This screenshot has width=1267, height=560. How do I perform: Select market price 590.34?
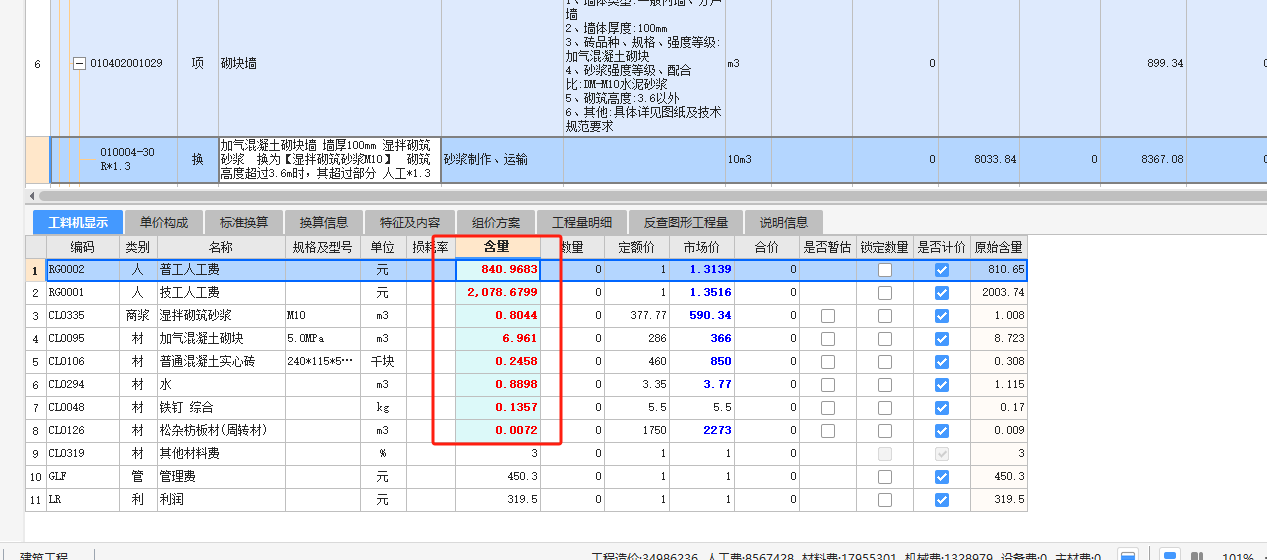(x=702, y=316)
